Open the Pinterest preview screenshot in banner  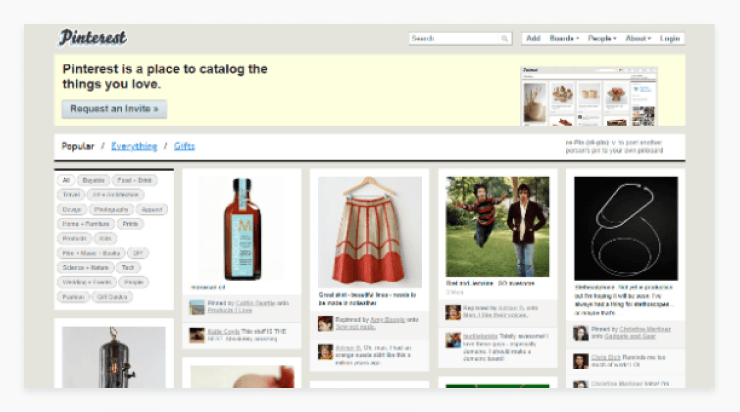click(589, 96)
